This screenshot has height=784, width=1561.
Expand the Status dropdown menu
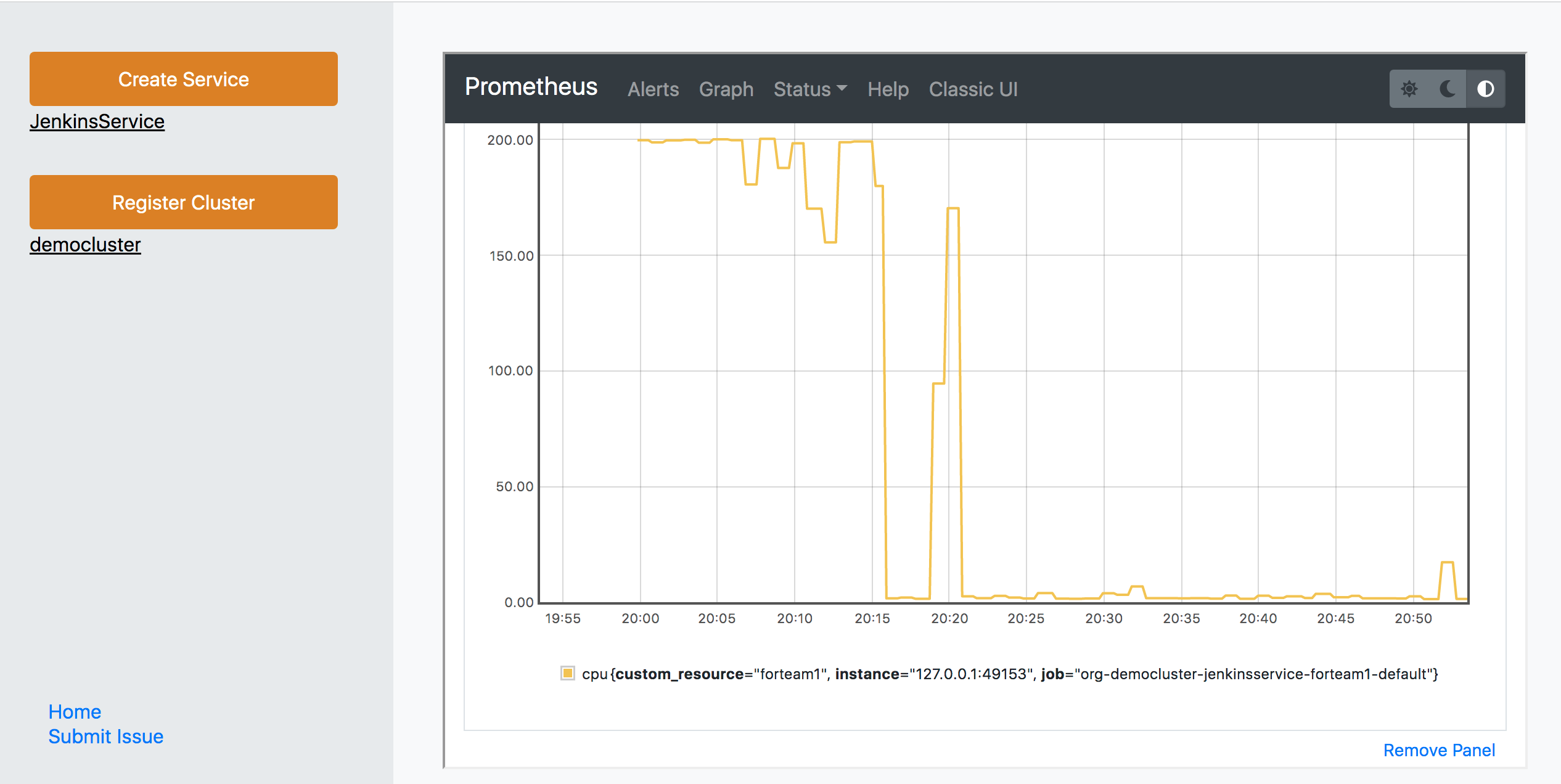[x=810, y=89]
